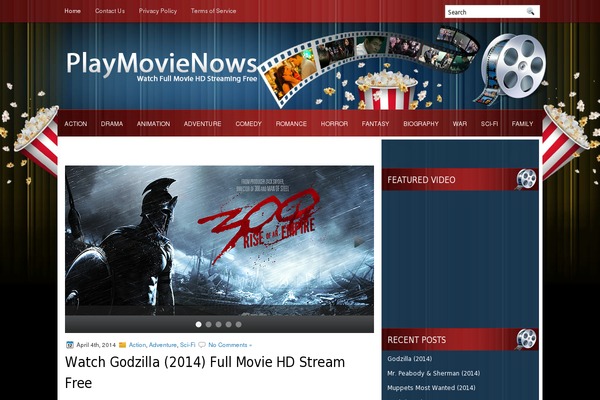Screen dimensions: 600x400
Task: Click the folder icon before Action category
Action: 122,345
